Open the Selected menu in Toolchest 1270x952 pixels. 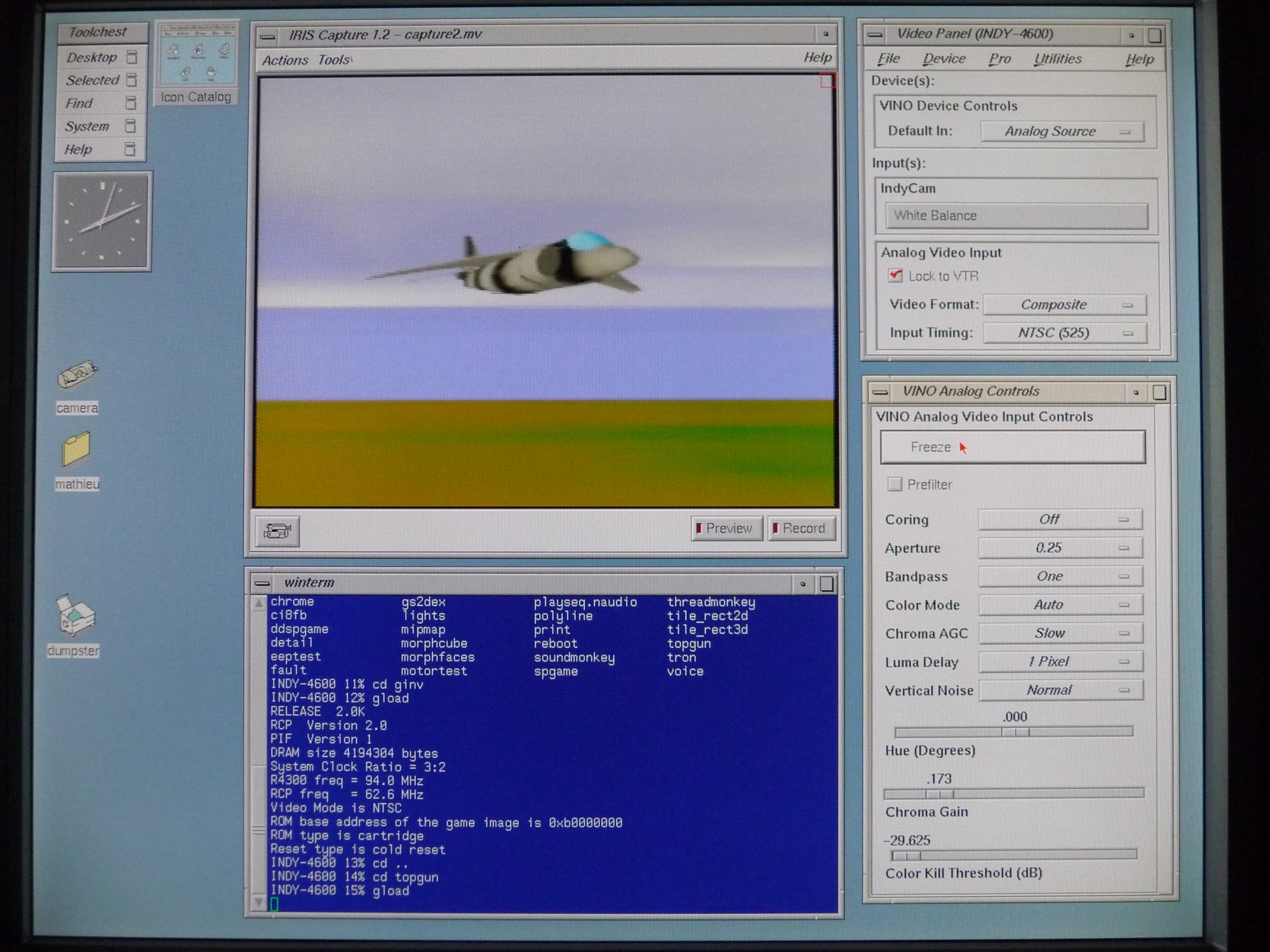point(93,80)
